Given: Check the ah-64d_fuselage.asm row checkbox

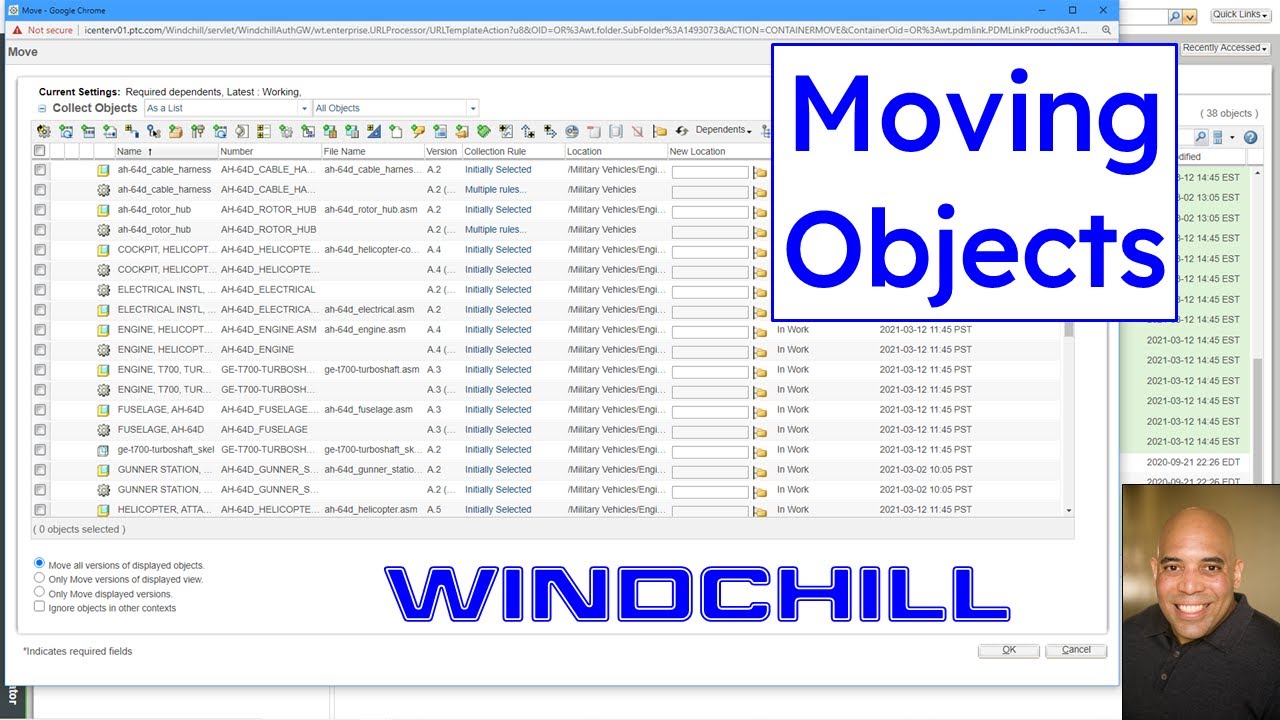Looking at the screenshot, I should [x=40, y=410].
